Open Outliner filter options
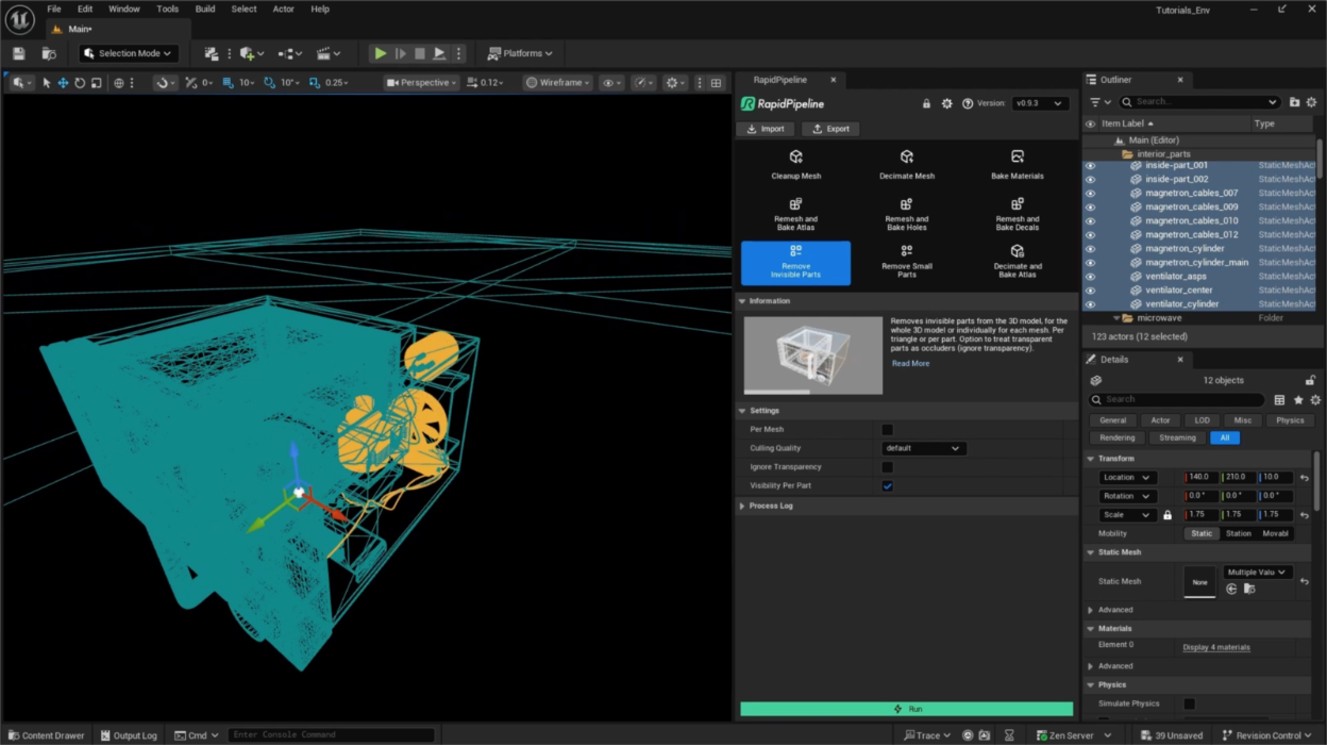The height and width of the screenshot is (745, 1327). [x=1099, y=102]
